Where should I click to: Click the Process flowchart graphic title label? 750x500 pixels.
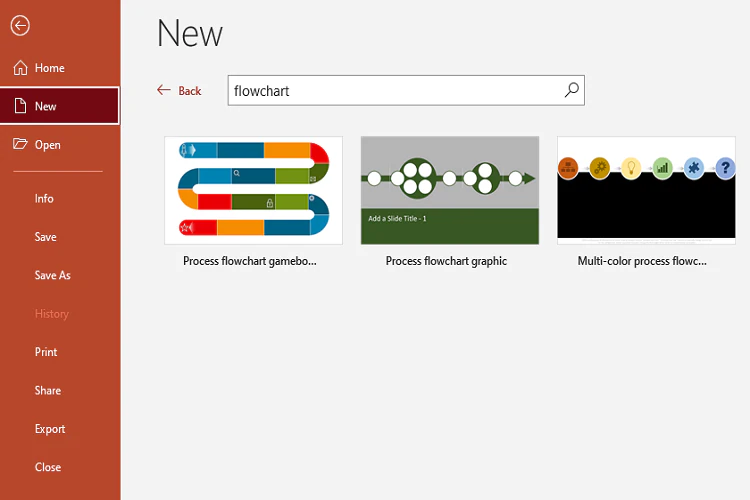point(446,261)
